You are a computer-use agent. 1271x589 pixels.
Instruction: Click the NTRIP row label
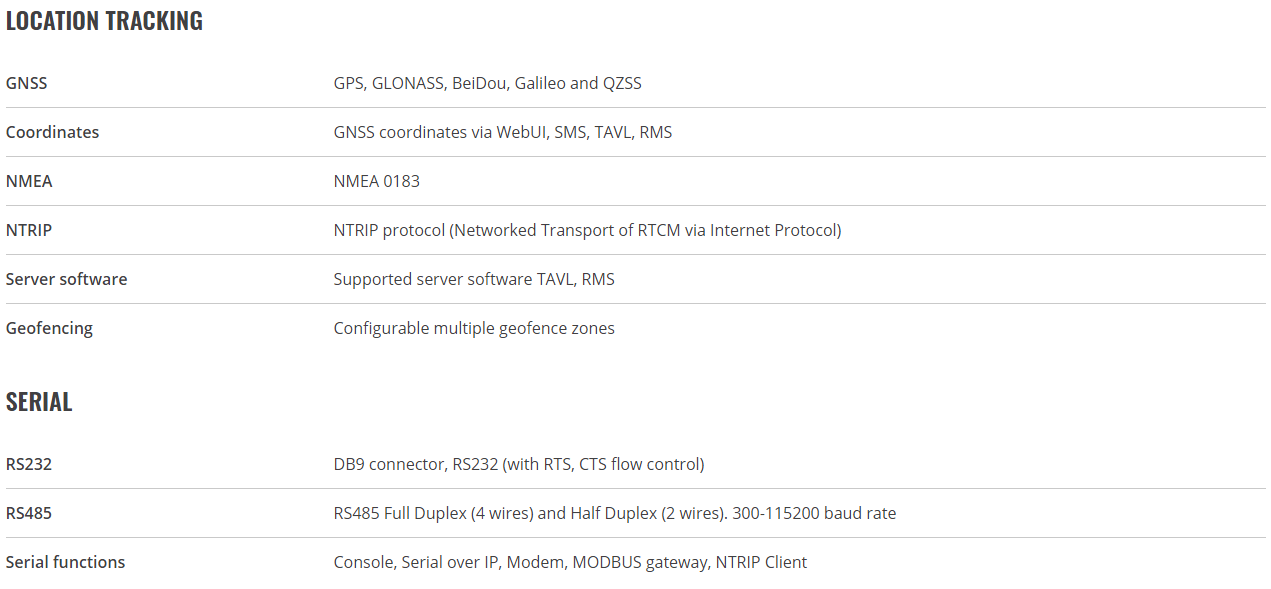click(x=29, y=230)
